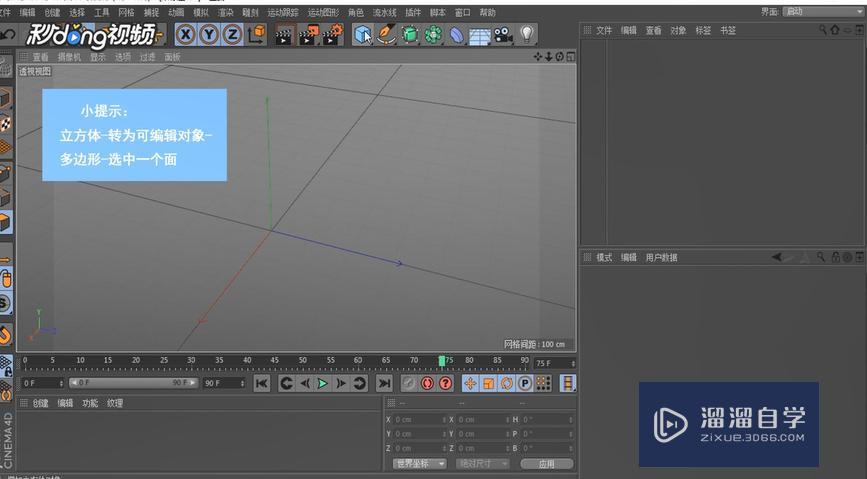
Task: Open the 绝对尺寸 dropdown
Action: pyautogui.click(x=483, y=464)
